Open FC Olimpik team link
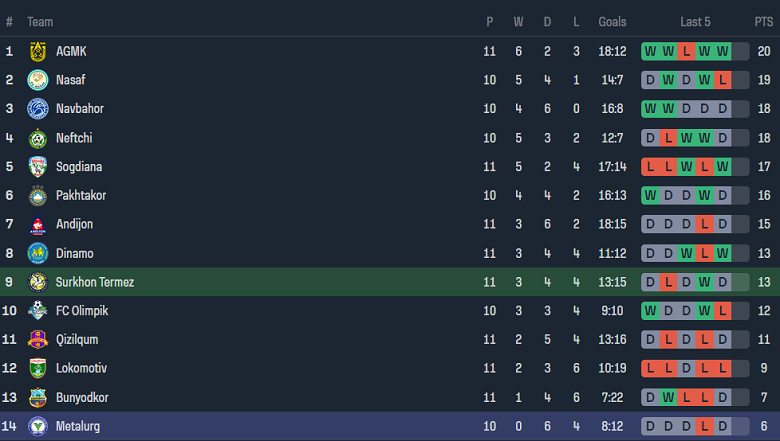 coord(82,311)
